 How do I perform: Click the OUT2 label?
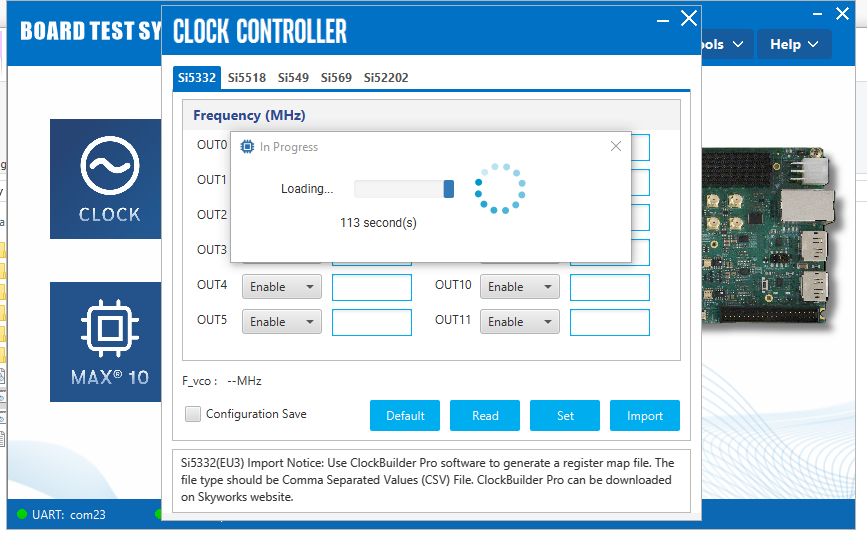(212, 214)
